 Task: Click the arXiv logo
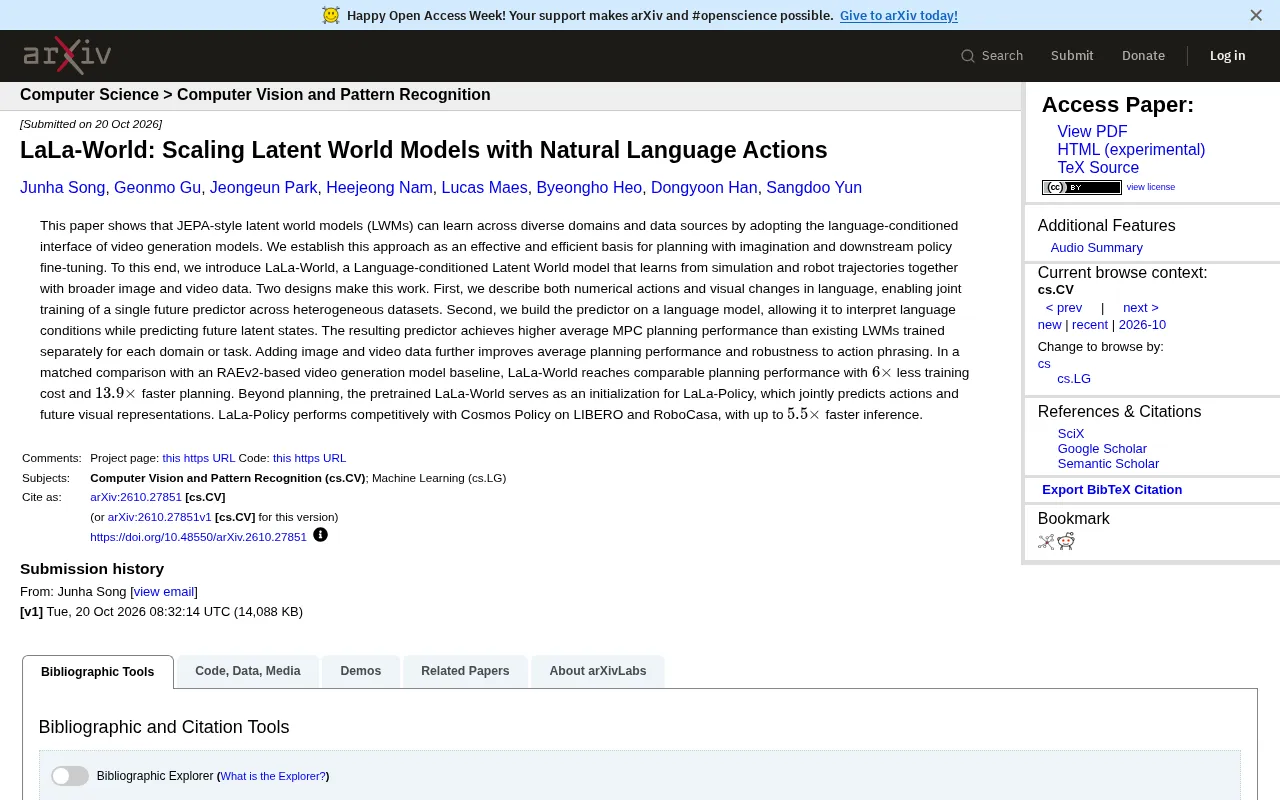click(x=67, y=56)
